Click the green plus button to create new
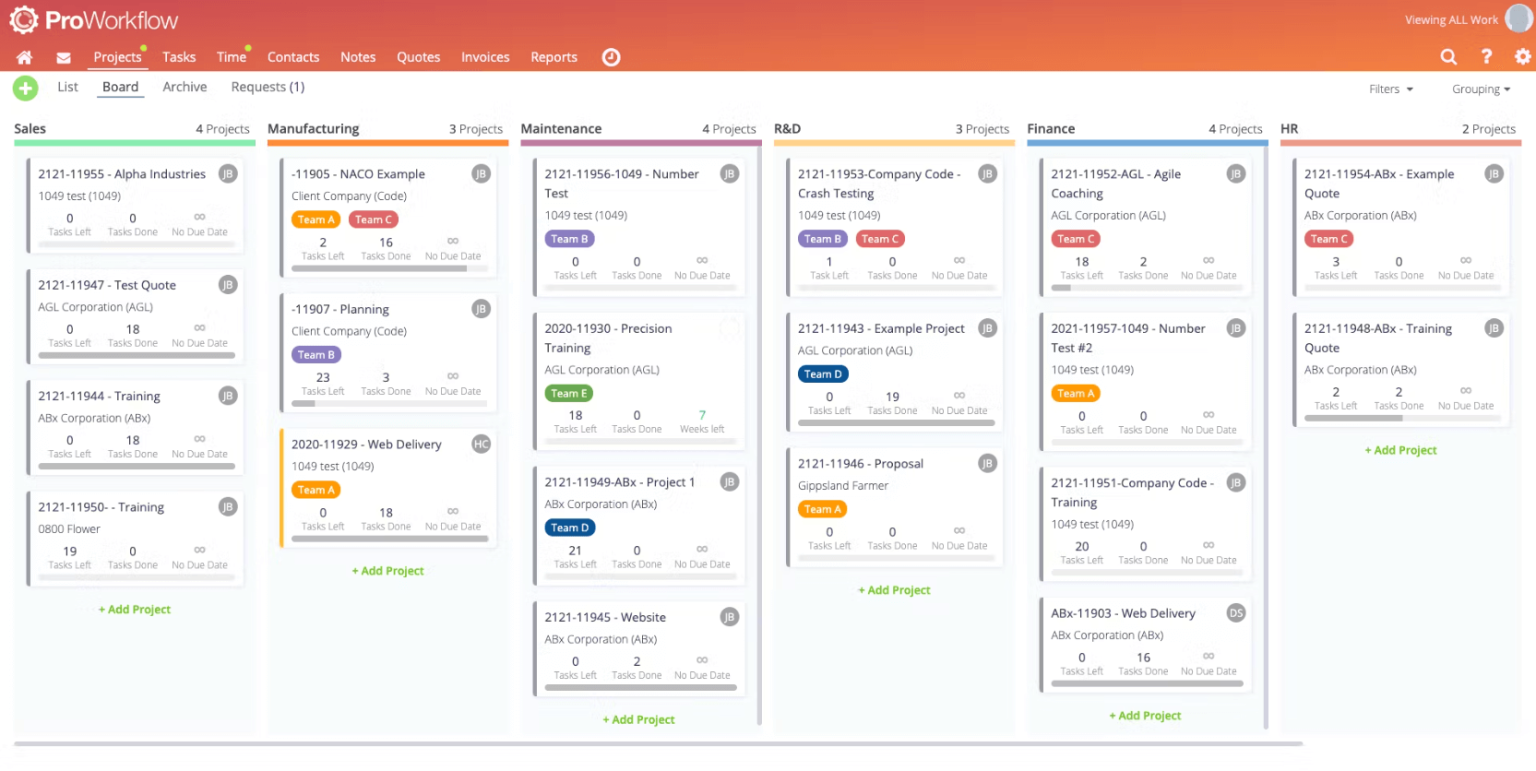The width and height of the screenshot is (1536, 771). [25, 88]
